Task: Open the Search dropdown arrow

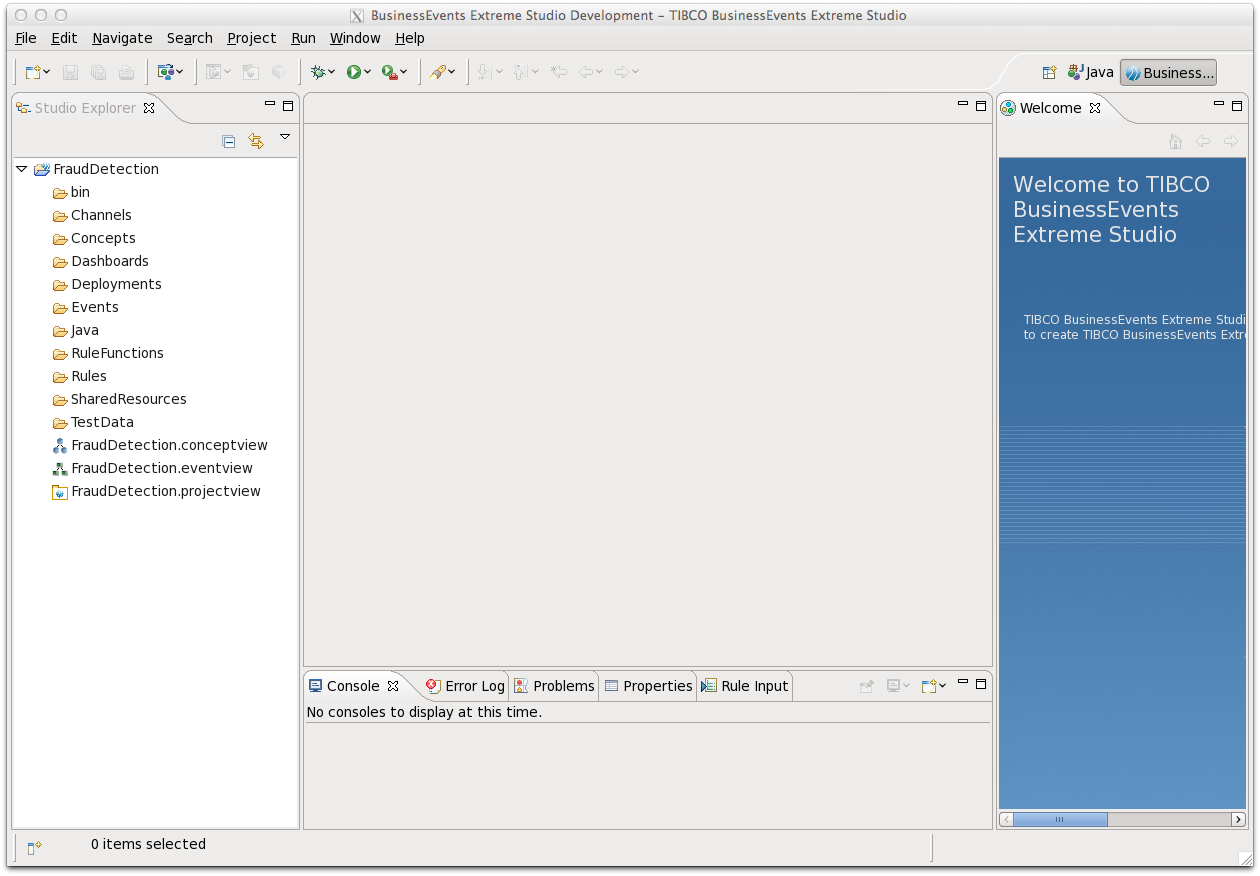Action: pos(452,72)
